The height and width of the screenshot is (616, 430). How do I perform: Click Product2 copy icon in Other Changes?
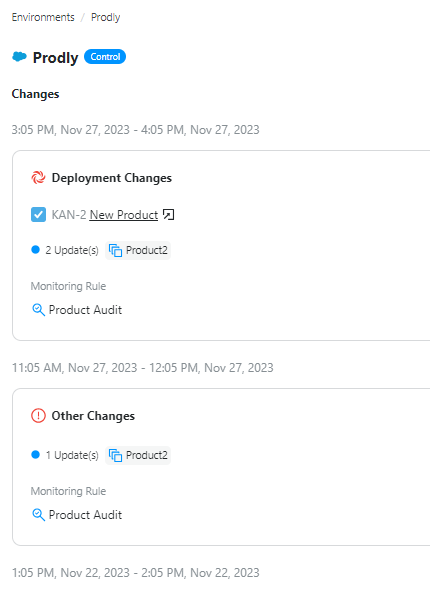pos(115,455)
